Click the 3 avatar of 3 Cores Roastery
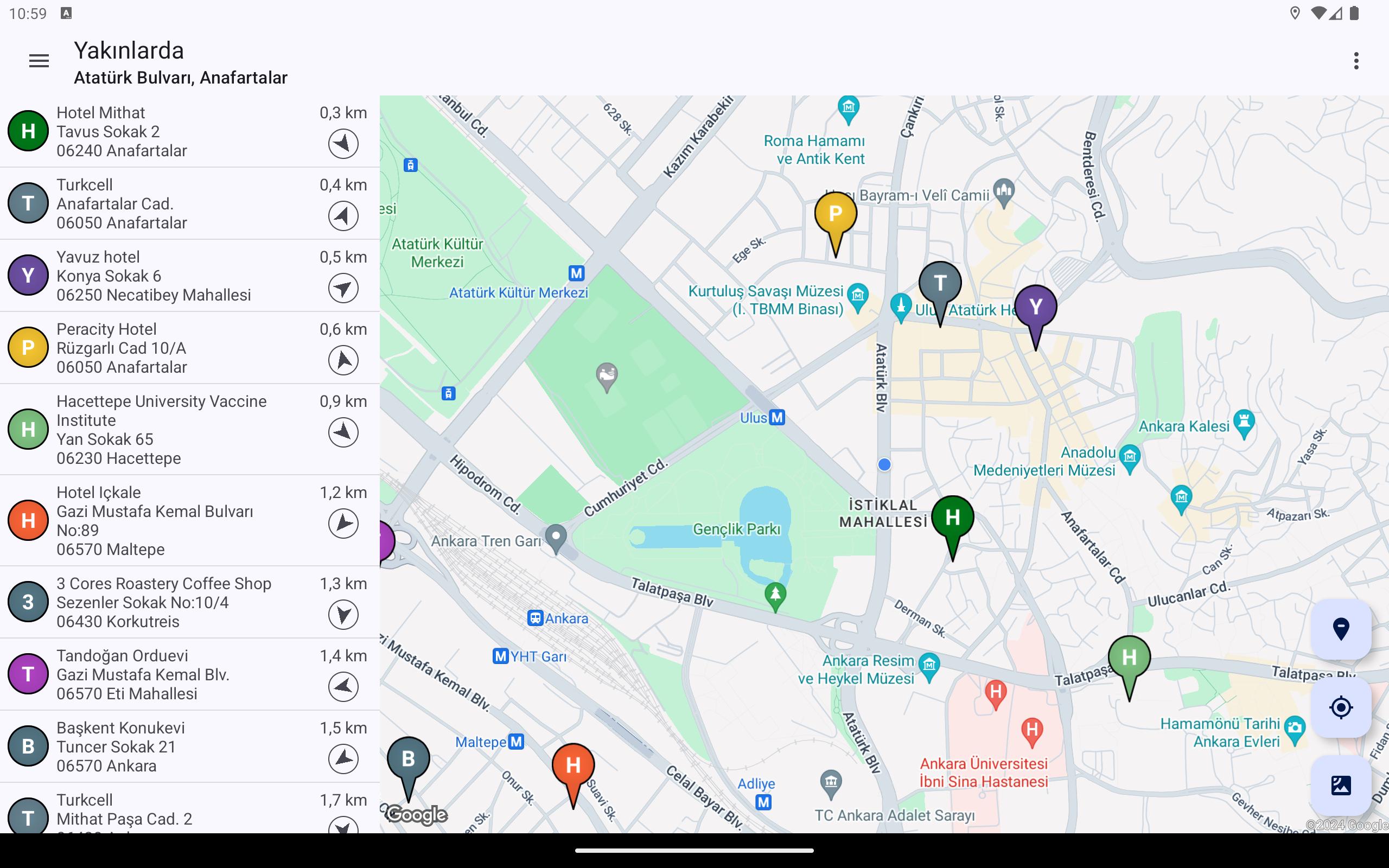 [28, 602]
